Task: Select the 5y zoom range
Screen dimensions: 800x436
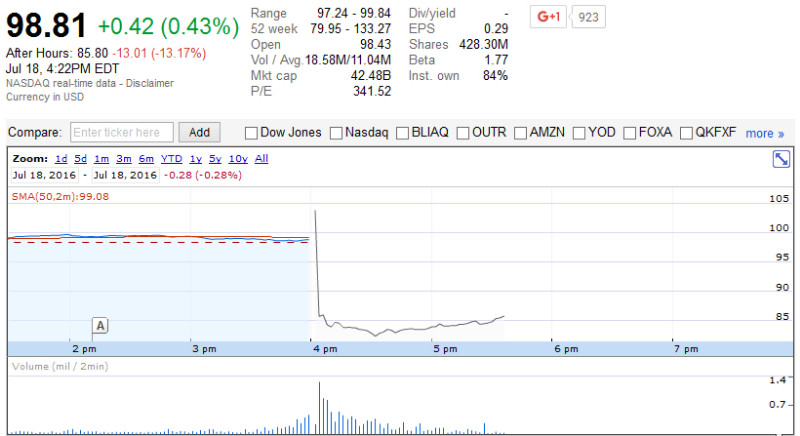Action: (x=215, y=159)
